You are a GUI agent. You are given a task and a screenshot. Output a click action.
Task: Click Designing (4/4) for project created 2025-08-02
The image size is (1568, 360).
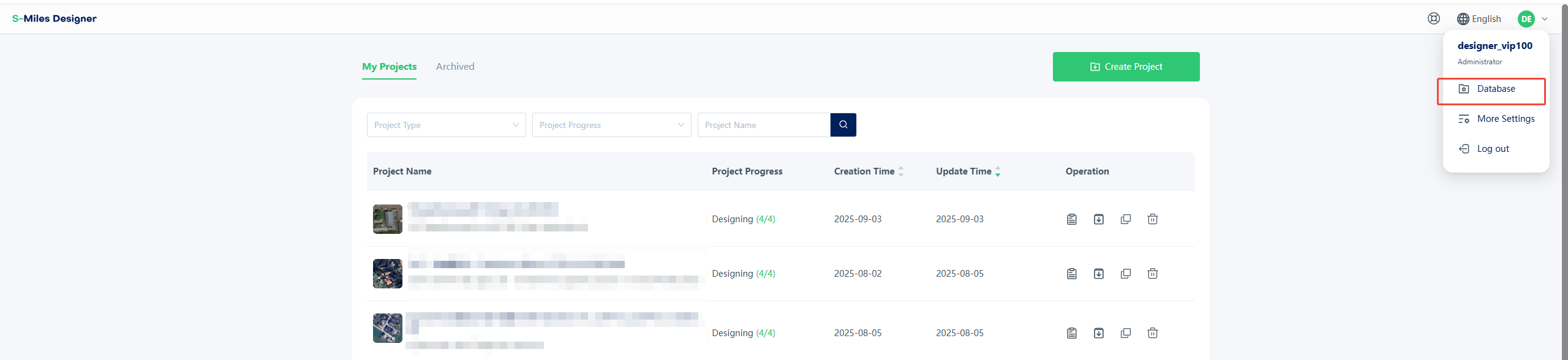(744, 274)
